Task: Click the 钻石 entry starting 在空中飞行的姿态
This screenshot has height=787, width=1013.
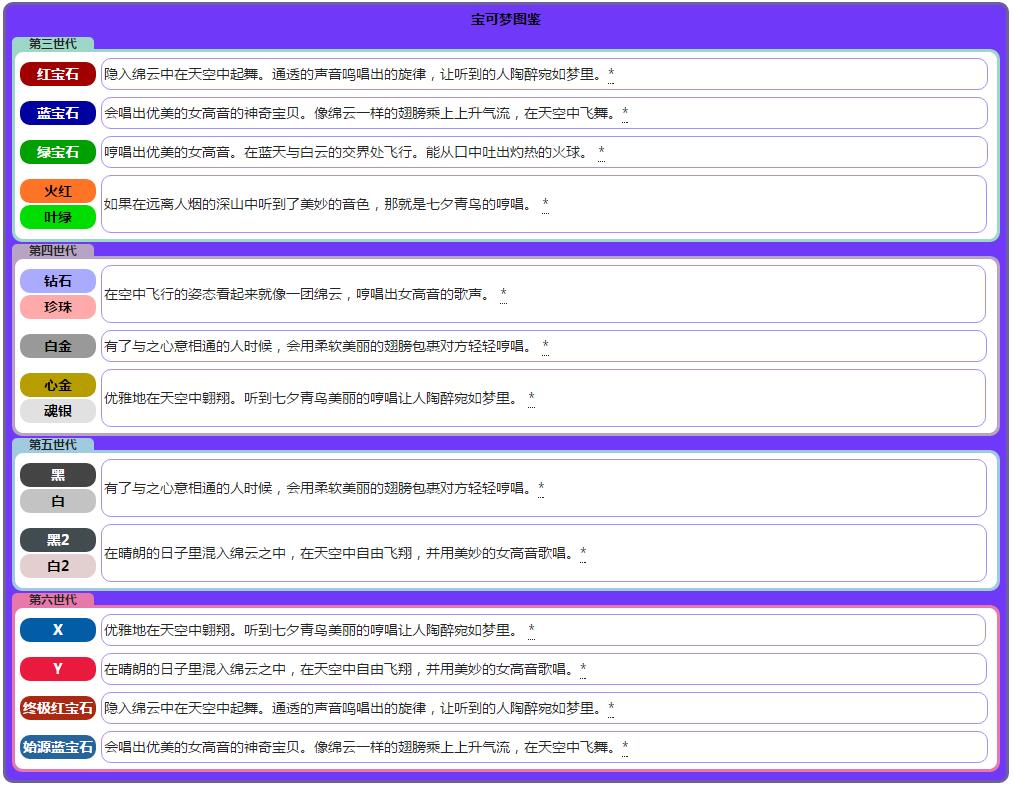Action: coord(544,295)
